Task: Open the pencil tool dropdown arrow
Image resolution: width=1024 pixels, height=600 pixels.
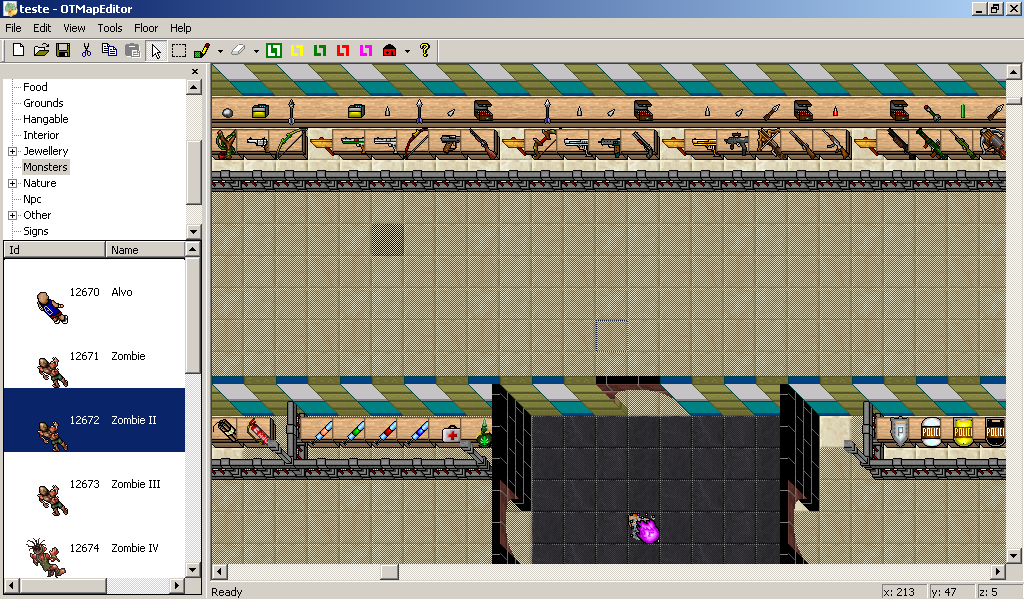Action: [220, 51]
